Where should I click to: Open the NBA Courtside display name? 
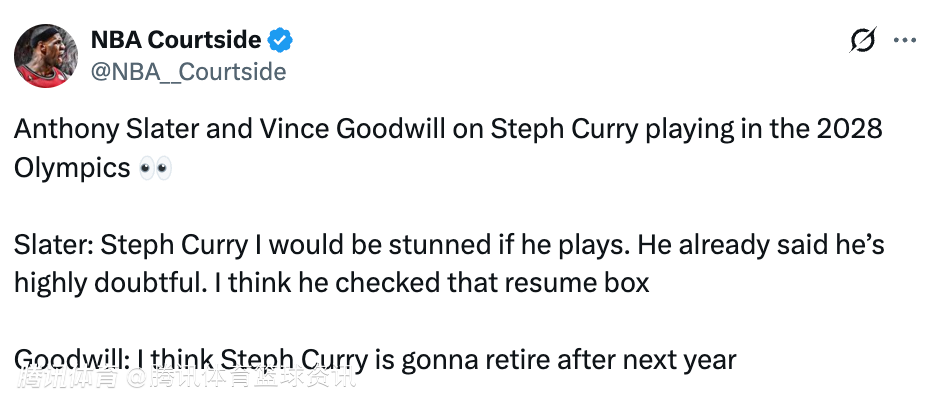coord(176,40)
